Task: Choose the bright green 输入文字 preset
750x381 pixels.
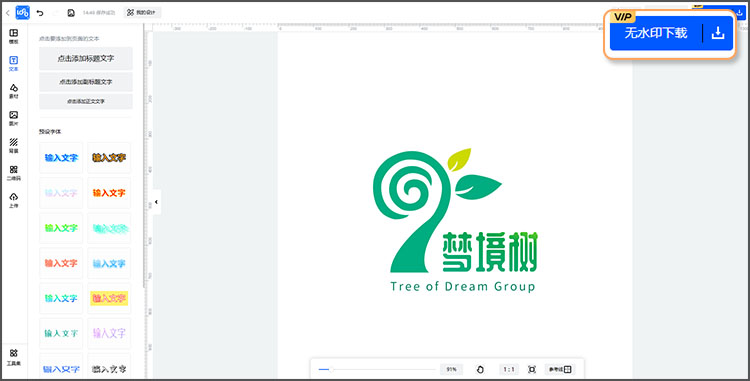Action: point(61,228)
